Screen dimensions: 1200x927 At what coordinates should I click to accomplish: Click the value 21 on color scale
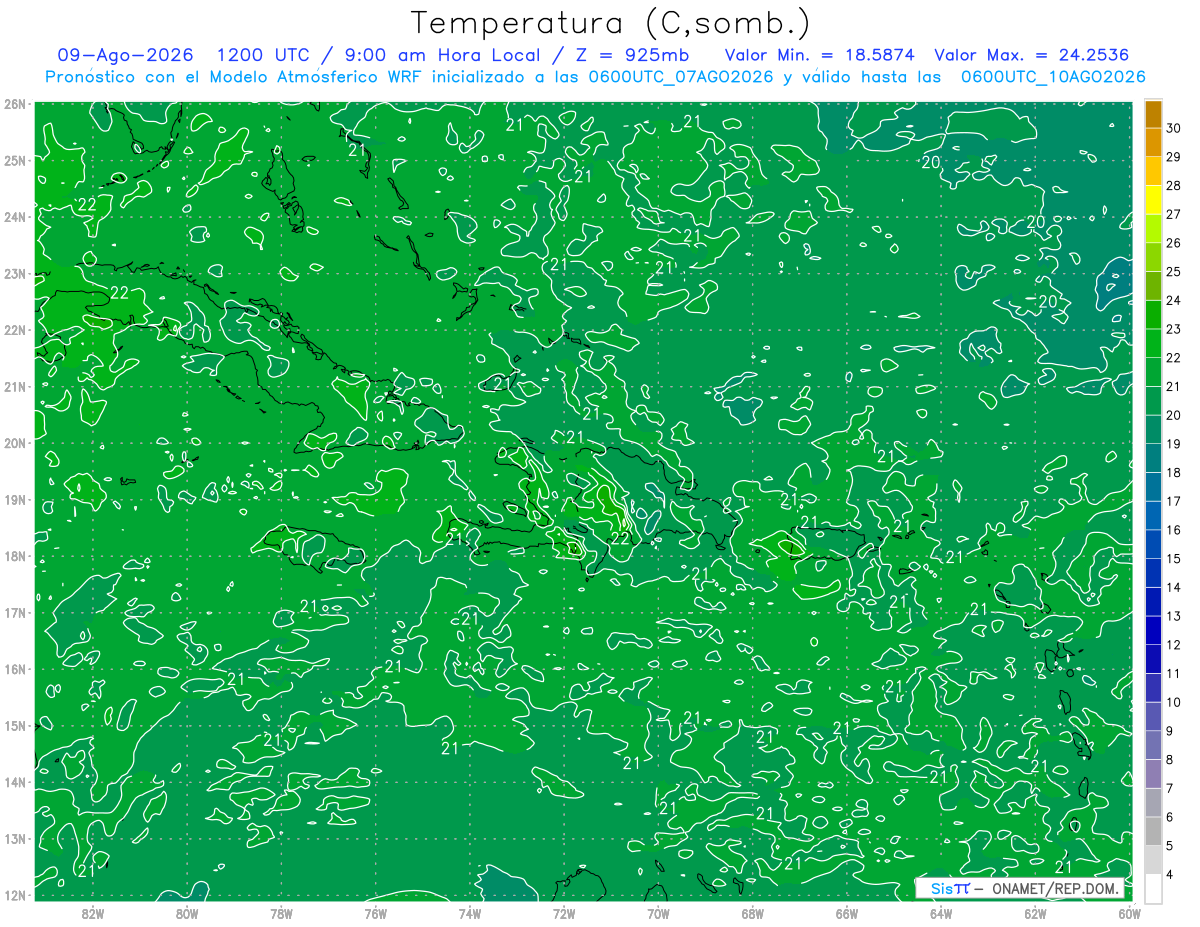[1174, 386]
